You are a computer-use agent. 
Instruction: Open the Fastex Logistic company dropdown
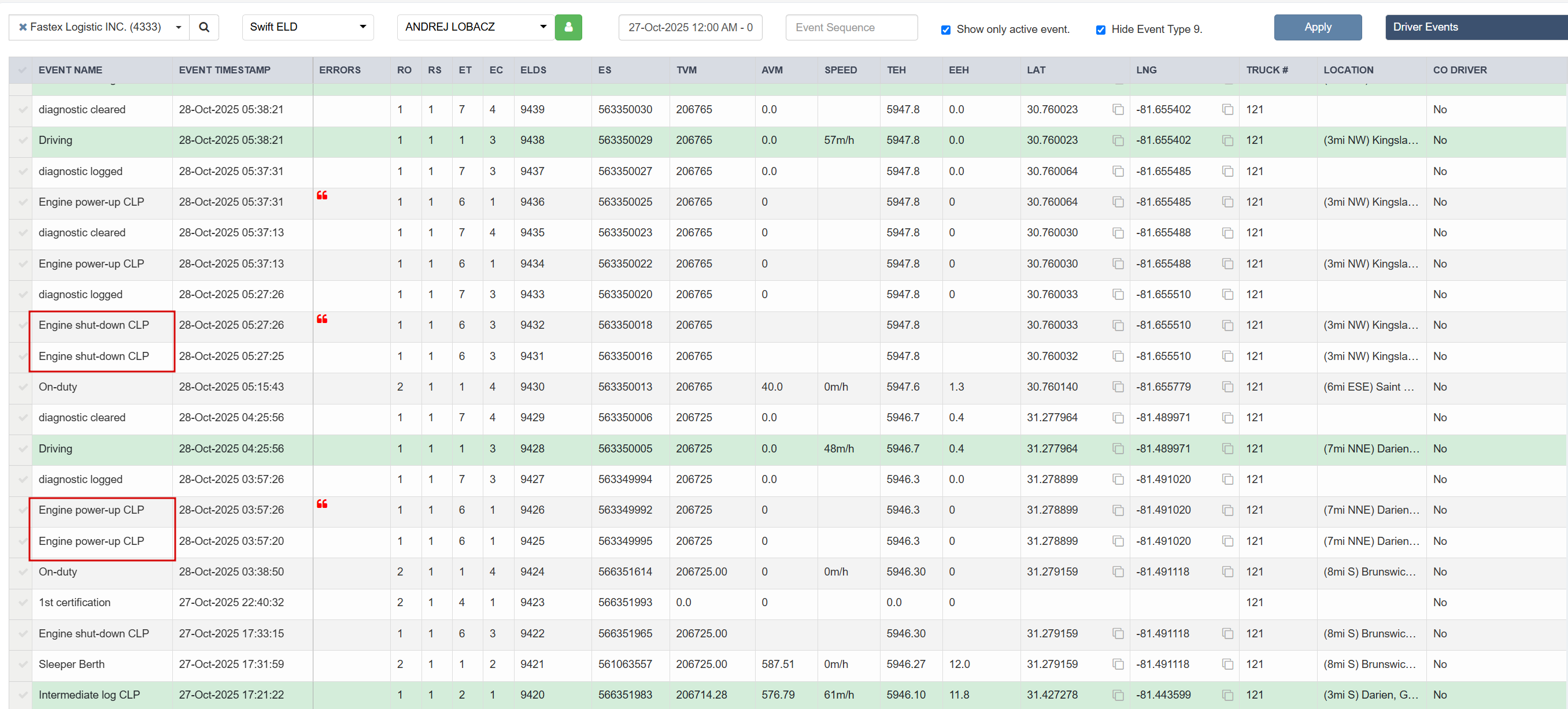point(178,27)
